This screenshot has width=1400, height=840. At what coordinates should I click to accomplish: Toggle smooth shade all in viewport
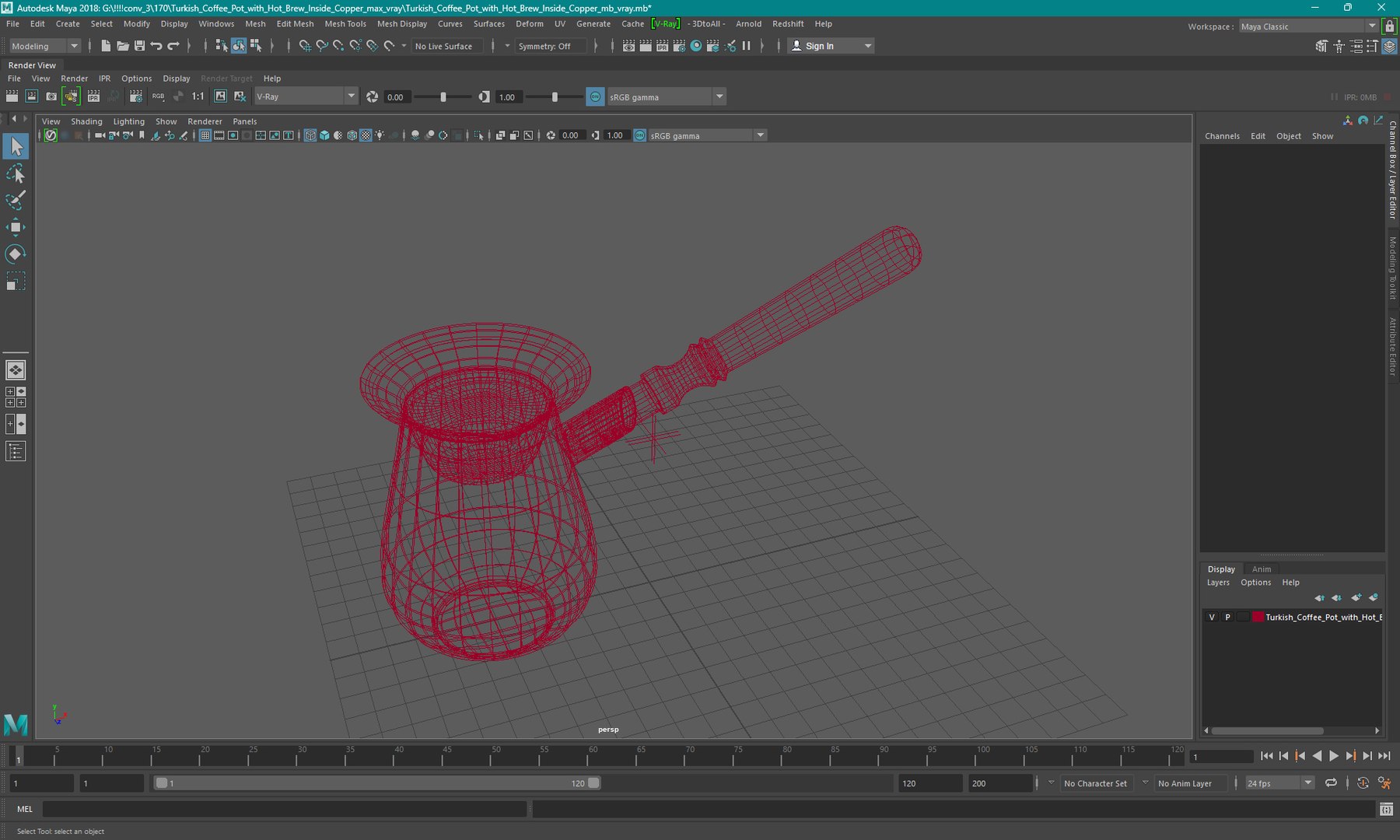coord(324,135)
